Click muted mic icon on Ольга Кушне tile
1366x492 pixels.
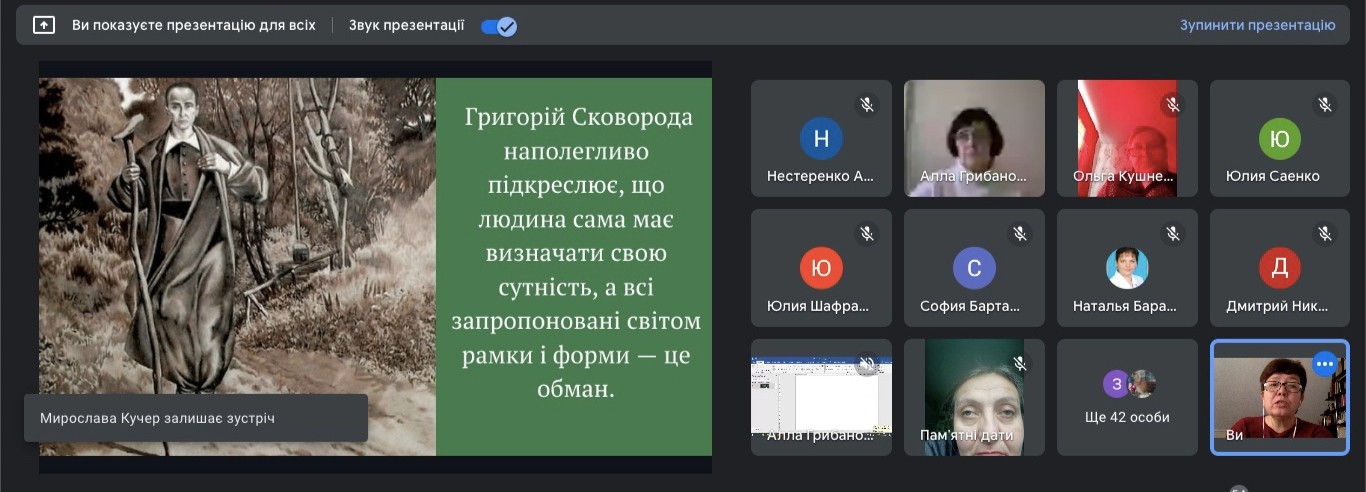[x=1172, y=104]
